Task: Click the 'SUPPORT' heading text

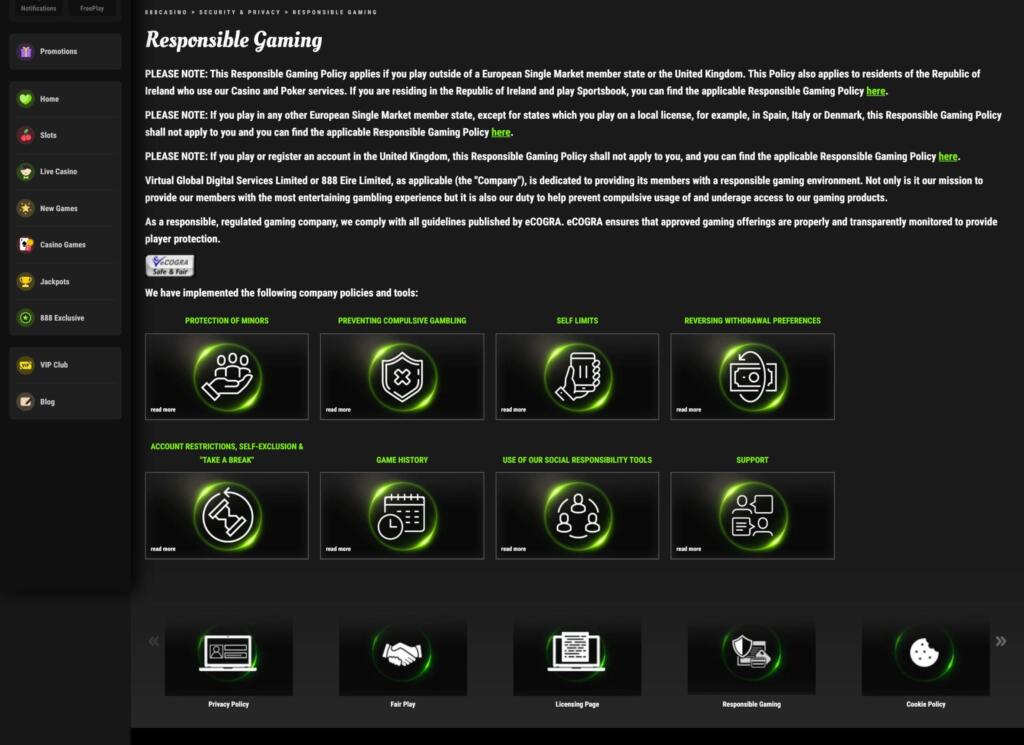Action: click(x=752, y=460)
